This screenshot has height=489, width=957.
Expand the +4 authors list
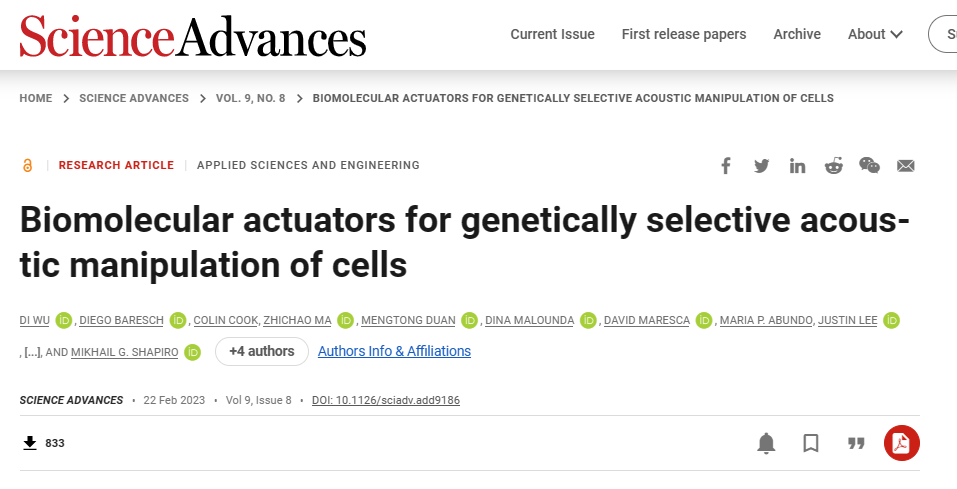[x=262, y=351]
